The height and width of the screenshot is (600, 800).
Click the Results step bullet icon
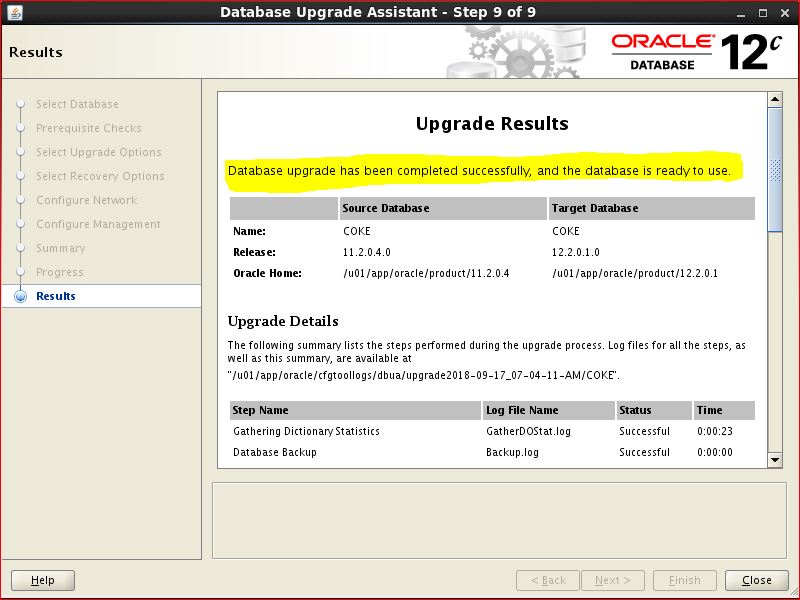click(x=20, y=296)
